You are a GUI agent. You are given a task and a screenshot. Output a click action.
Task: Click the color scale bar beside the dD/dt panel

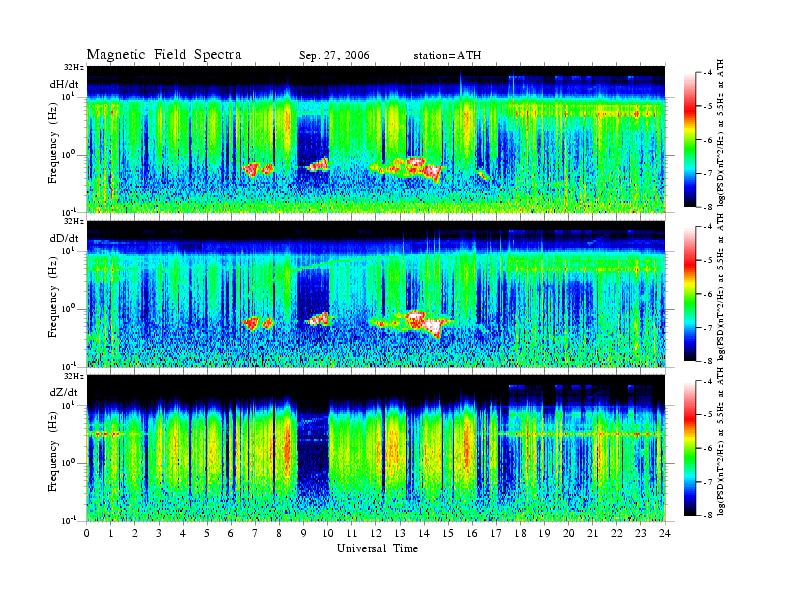[690, 293]
